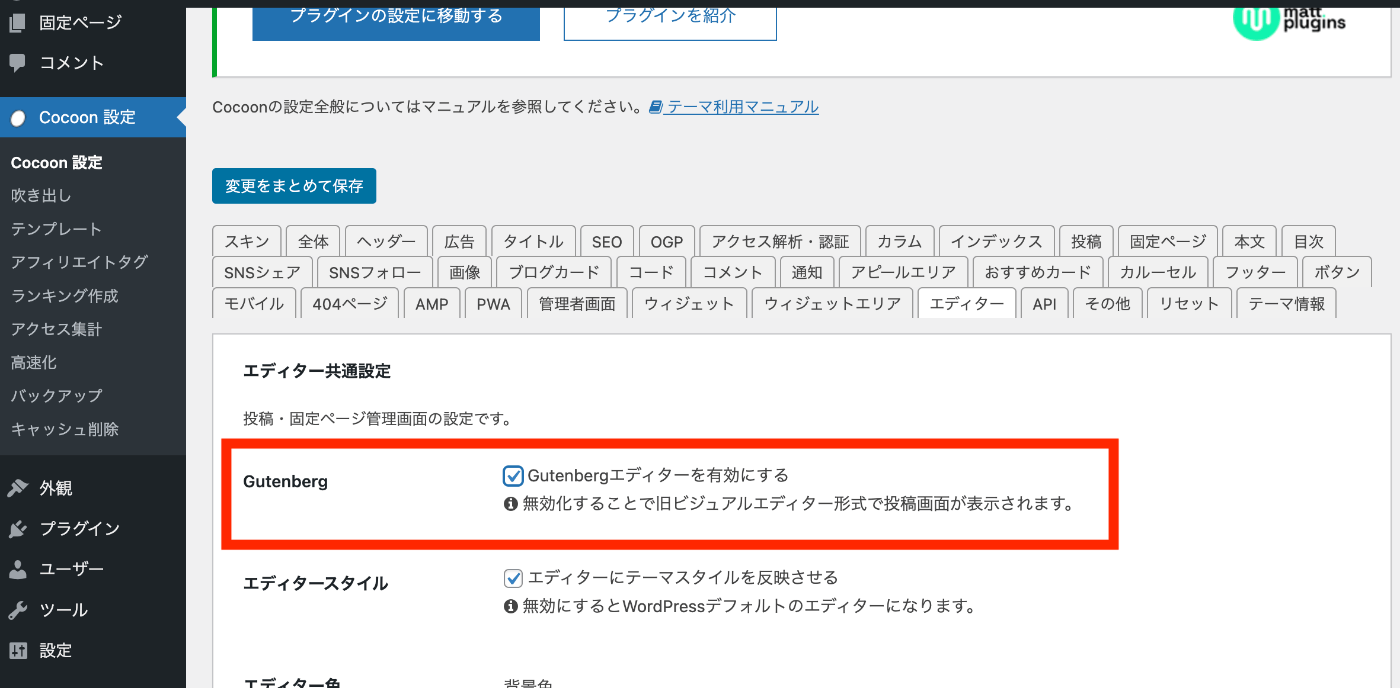Viewport: 1400px width, 688px height.
Task: Select the エディター tab
Action: pos(967,304)
